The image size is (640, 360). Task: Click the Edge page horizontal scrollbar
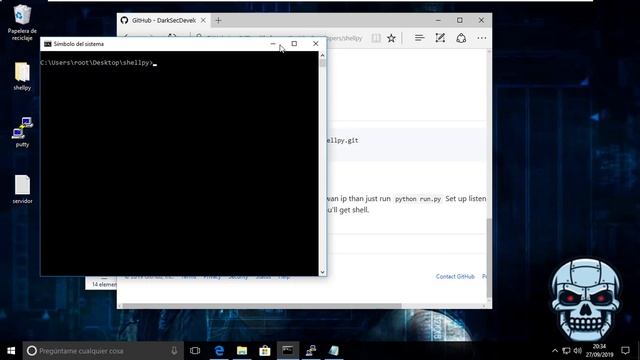(x=262, y=306)
